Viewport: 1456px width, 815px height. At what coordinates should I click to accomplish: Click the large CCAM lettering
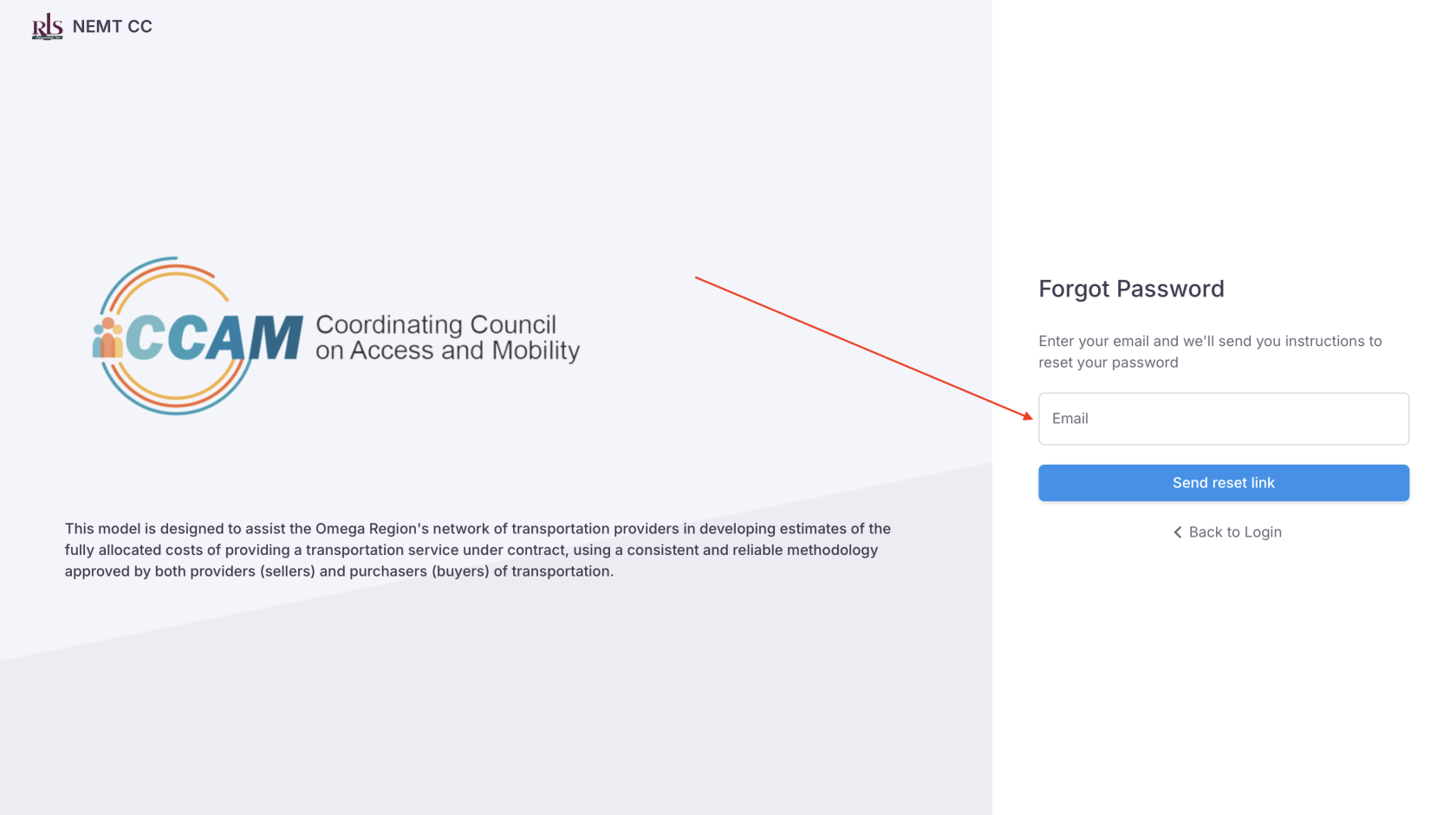[215, 337]
